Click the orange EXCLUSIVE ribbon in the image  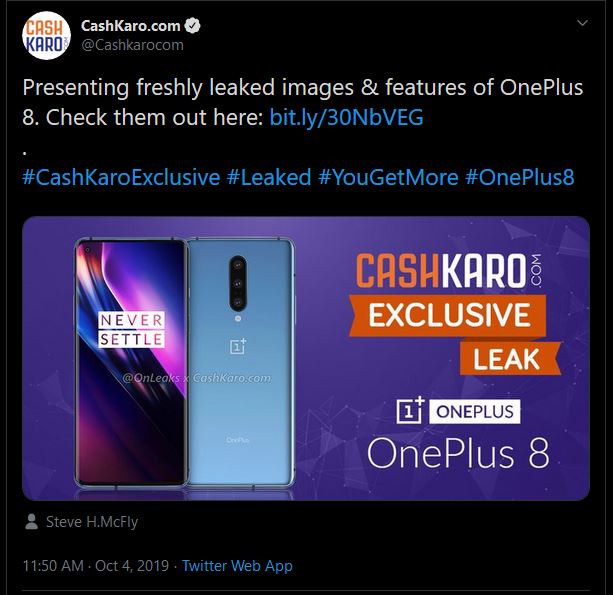448,316
